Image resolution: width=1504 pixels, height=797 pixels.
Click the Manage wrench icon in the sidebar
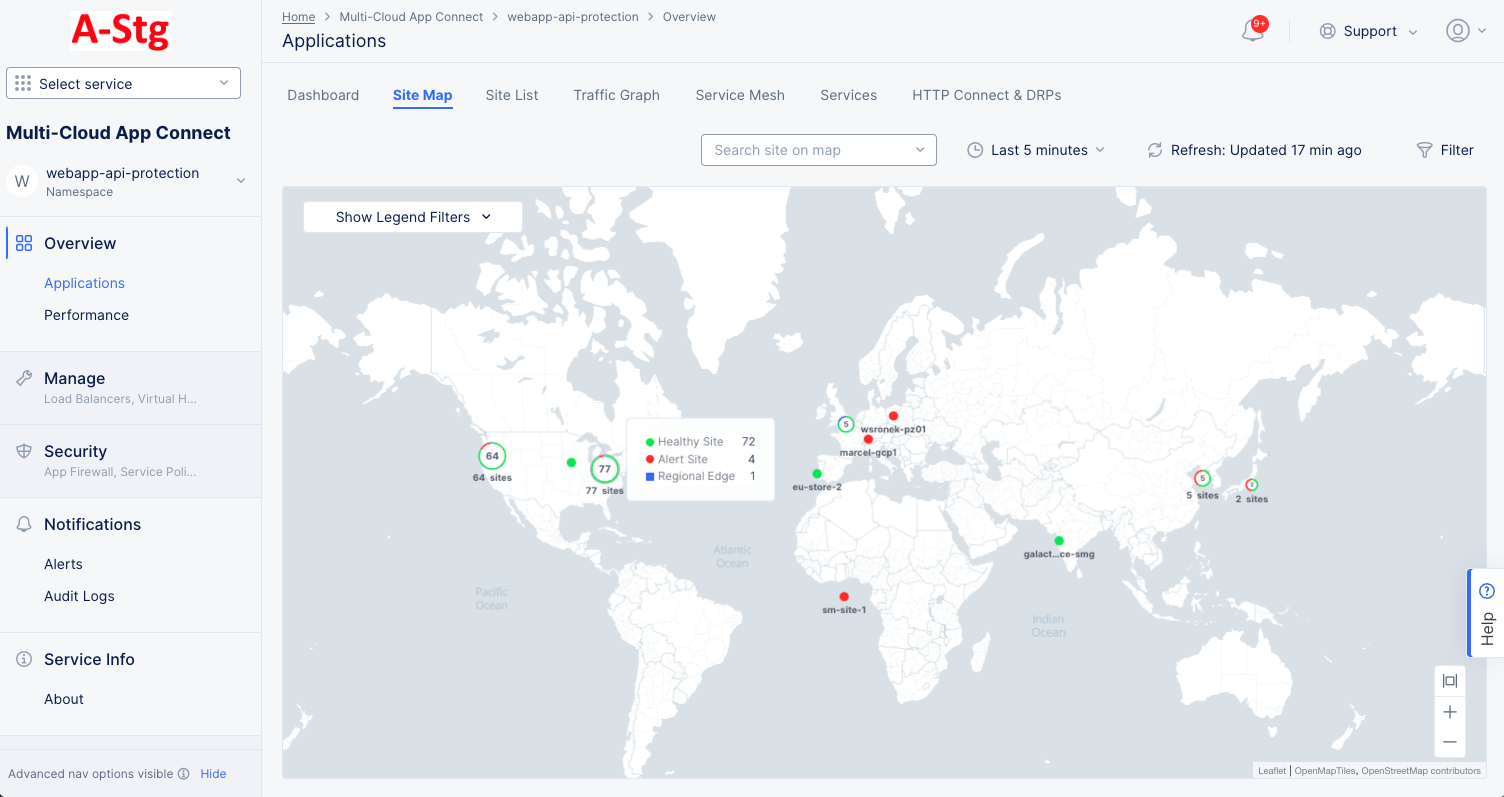point(22,377)
